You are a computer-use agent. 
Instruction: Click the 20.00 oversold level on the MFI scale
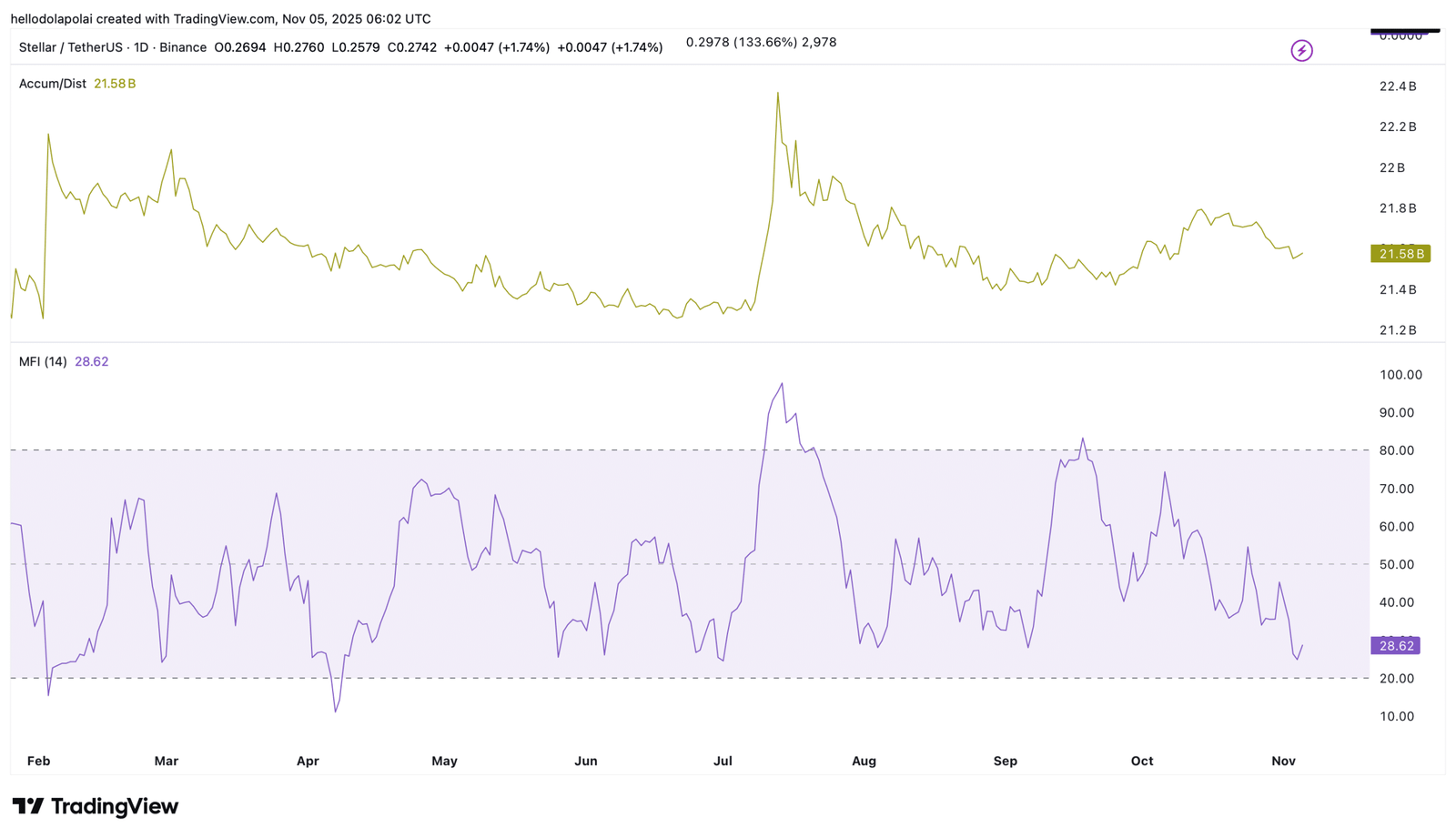tap(1397, 679)
